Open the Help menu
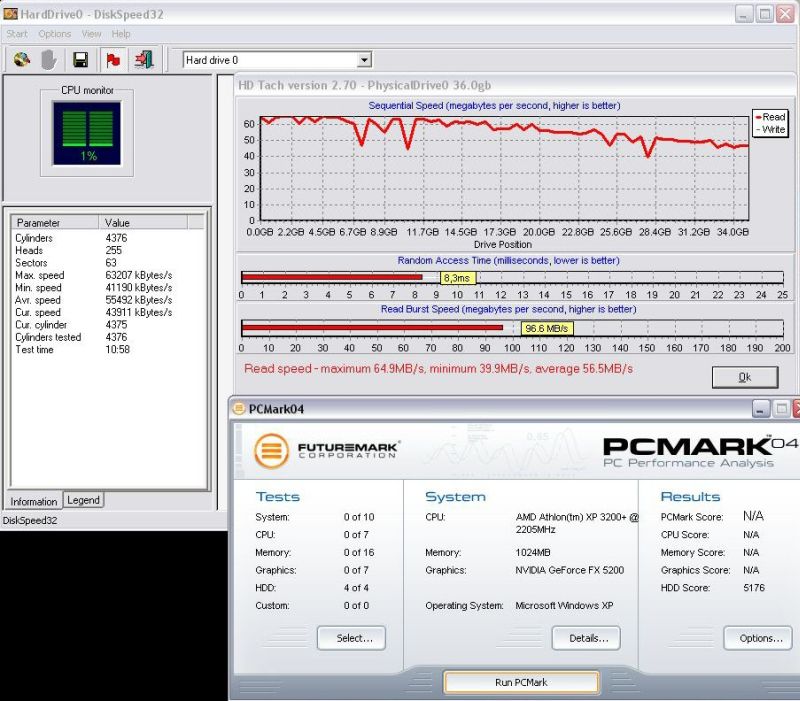Image resolution: width=800 pixels, height=701 pixels. pos(121,34)
